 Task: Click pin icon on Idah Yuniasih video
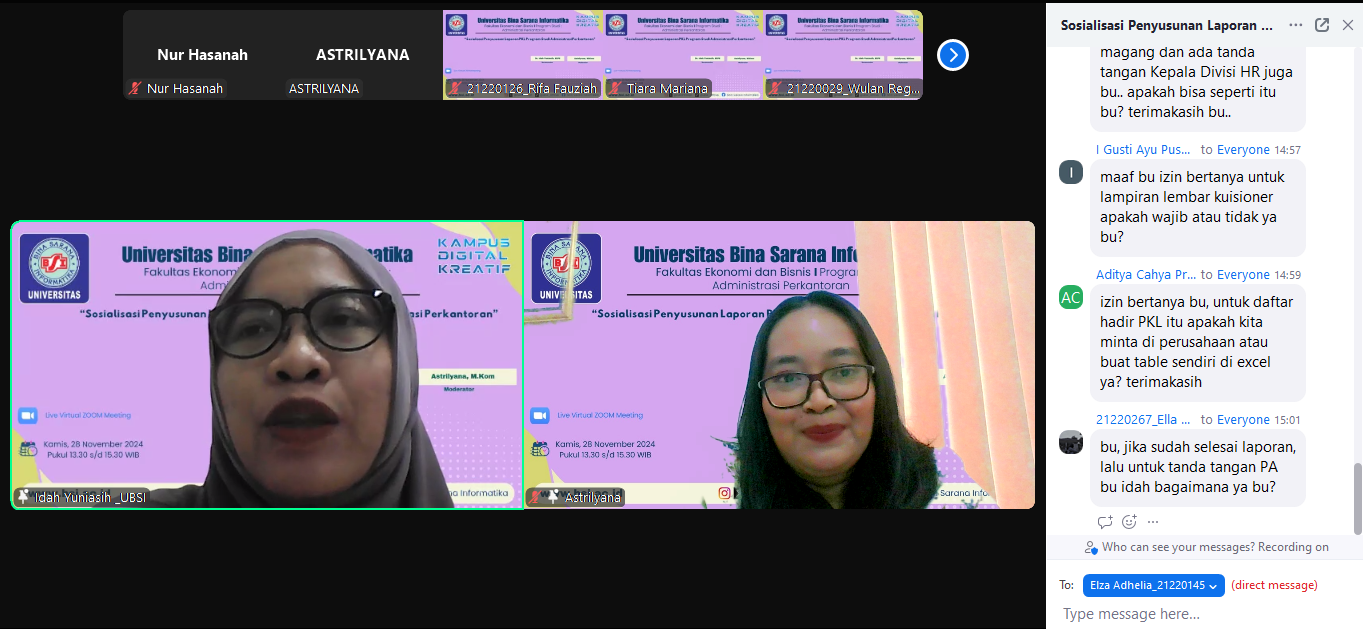pos(23,496)
